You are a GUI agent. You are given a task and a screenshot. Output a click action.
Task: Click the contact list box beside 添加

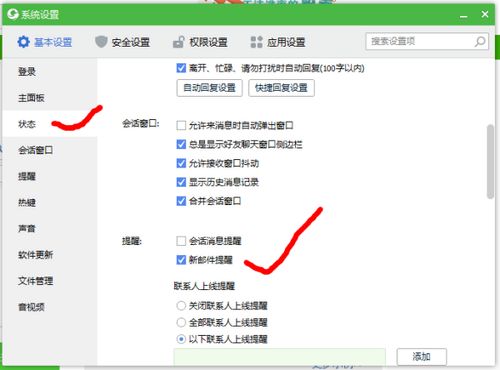pyautogui.click(x=279, y=357)
